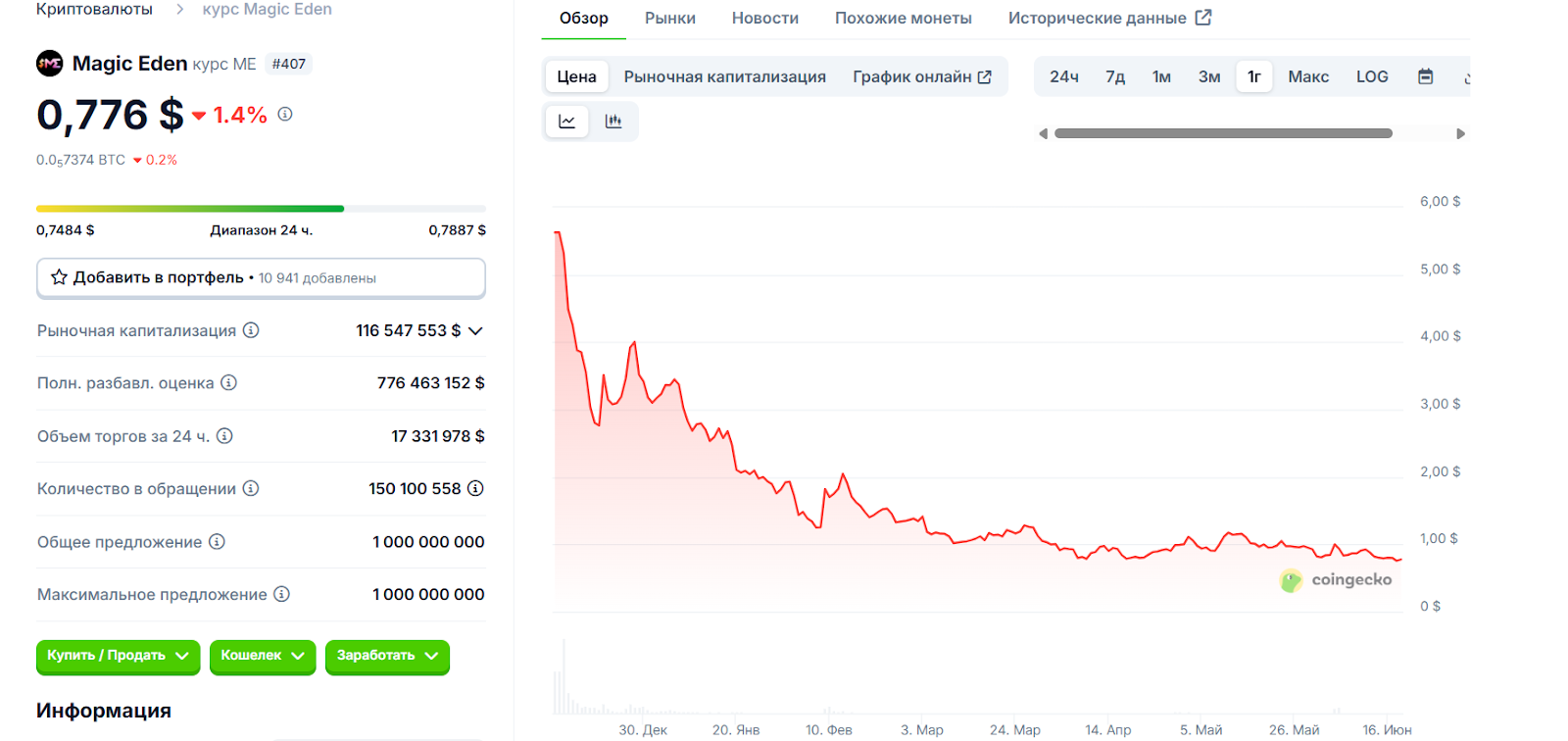Switch chart to Рыночная капитализация mode
This screenshot has width=1568, height=741.
coord(724,76)
